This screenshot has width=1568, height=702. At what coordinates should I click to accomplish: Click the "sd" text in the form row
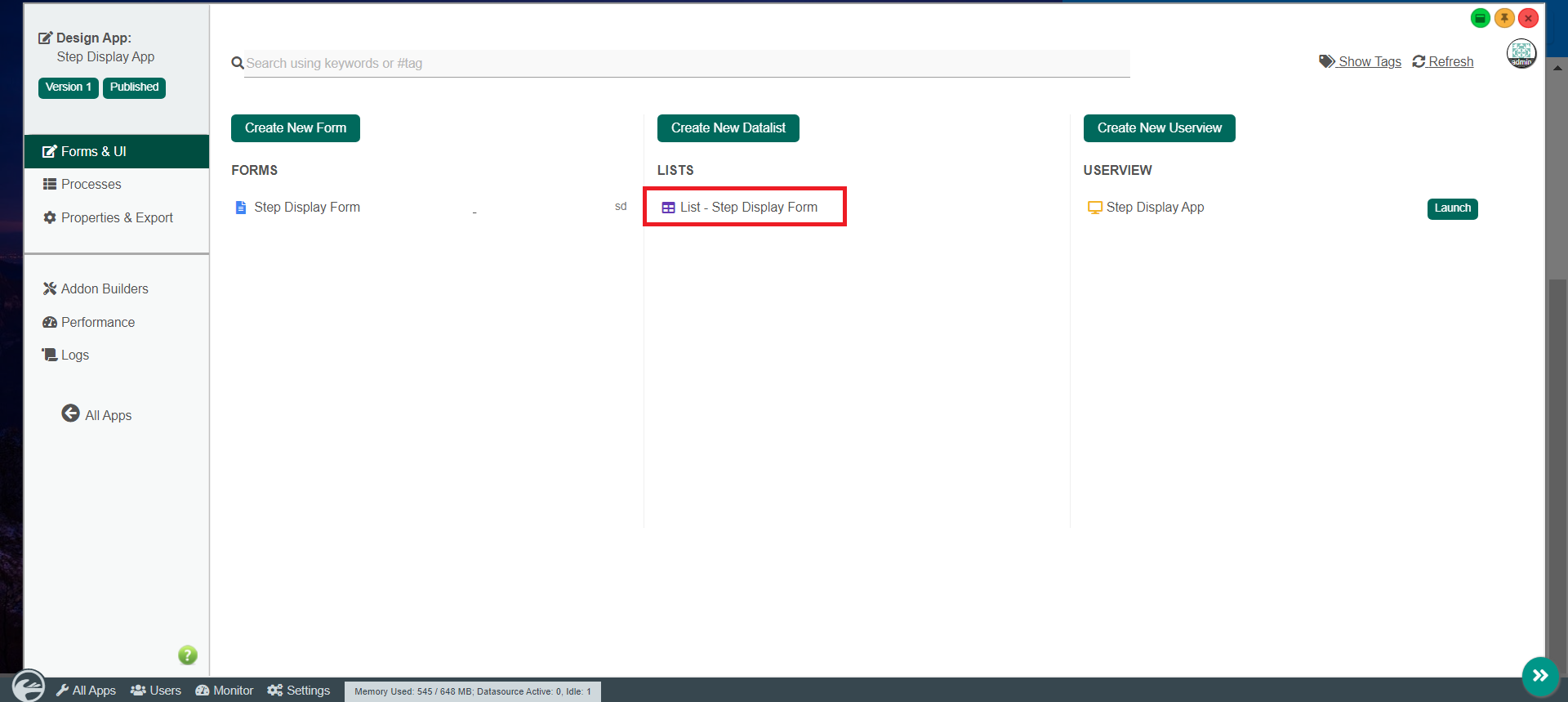[x=621, y=207]
